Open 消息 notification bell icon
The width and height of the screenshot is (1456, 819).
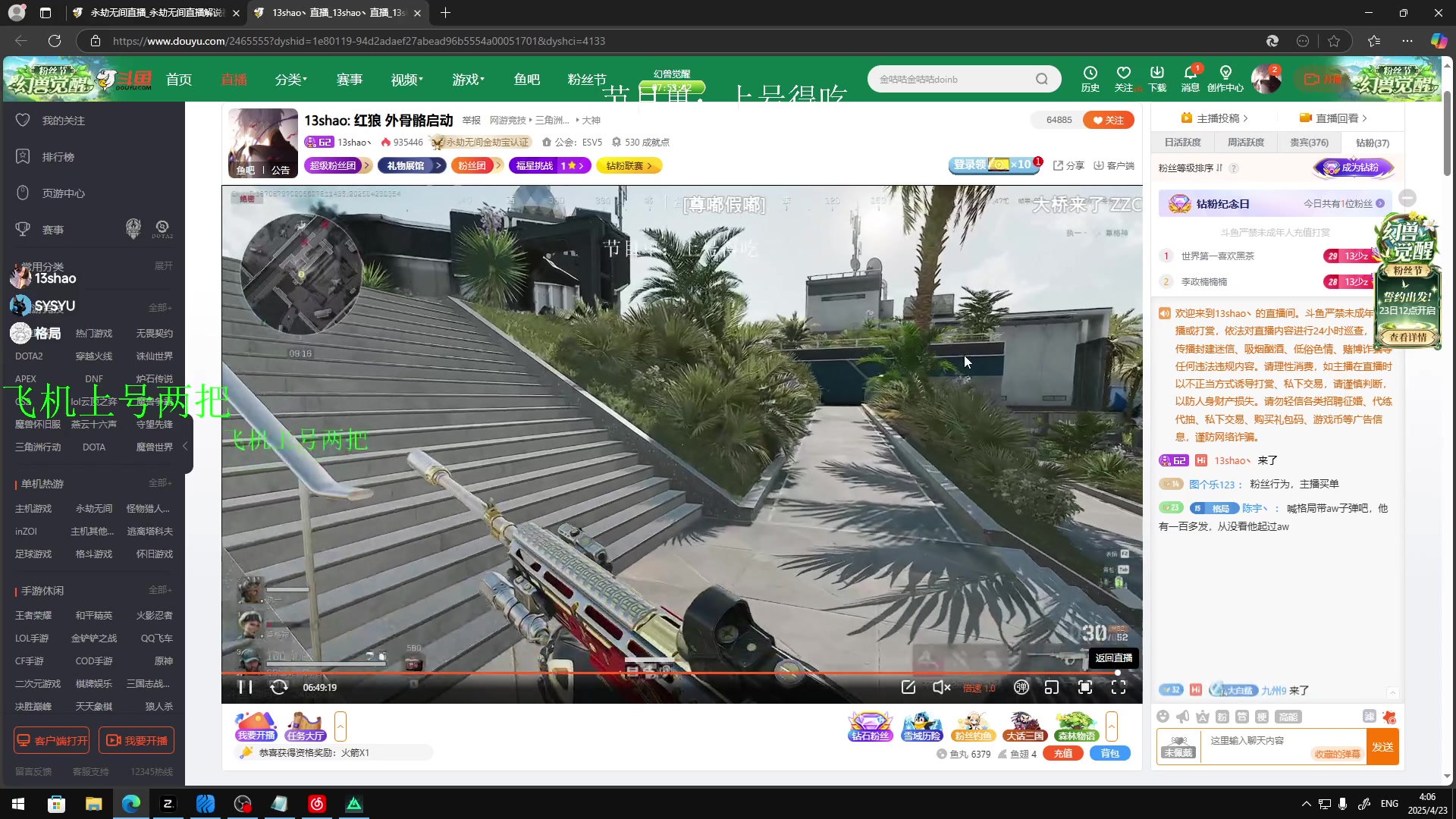click(x=1191, y=79)
